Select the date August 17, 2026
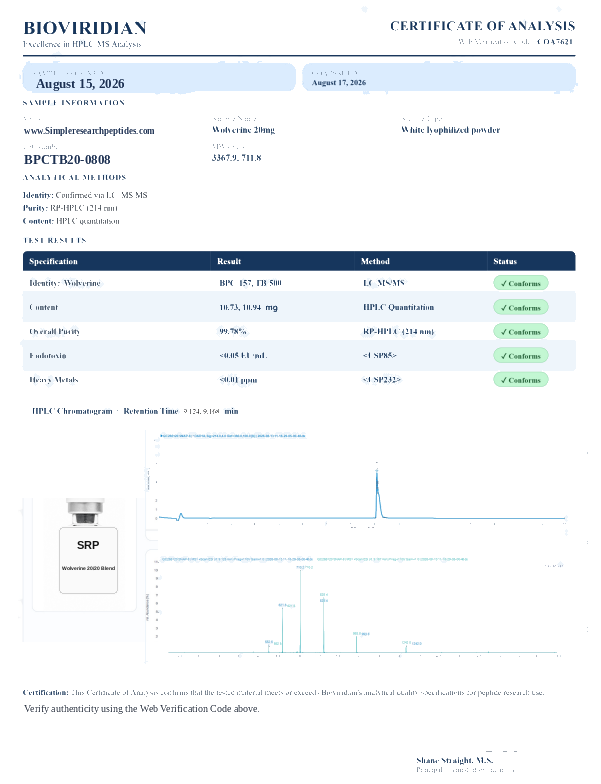Viewport: 601px width, 784px height. [339, 82]
